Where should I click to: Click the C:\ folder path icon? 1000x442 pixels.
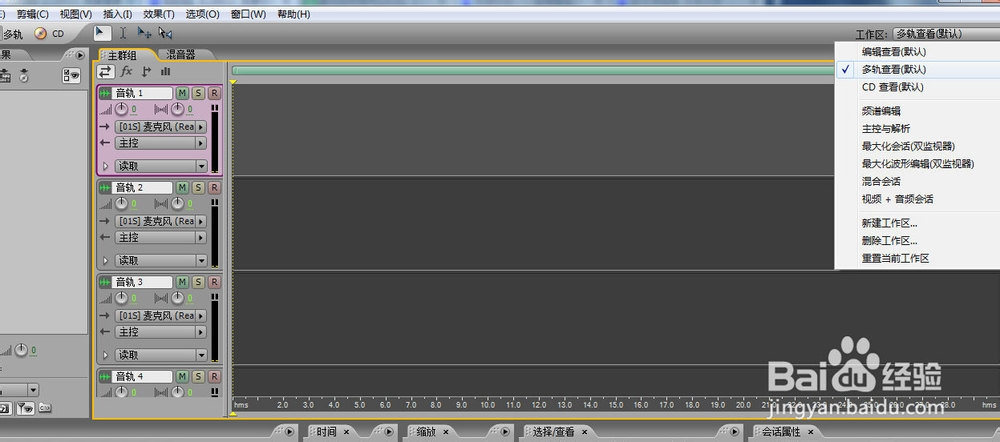[x=45, y=408]
